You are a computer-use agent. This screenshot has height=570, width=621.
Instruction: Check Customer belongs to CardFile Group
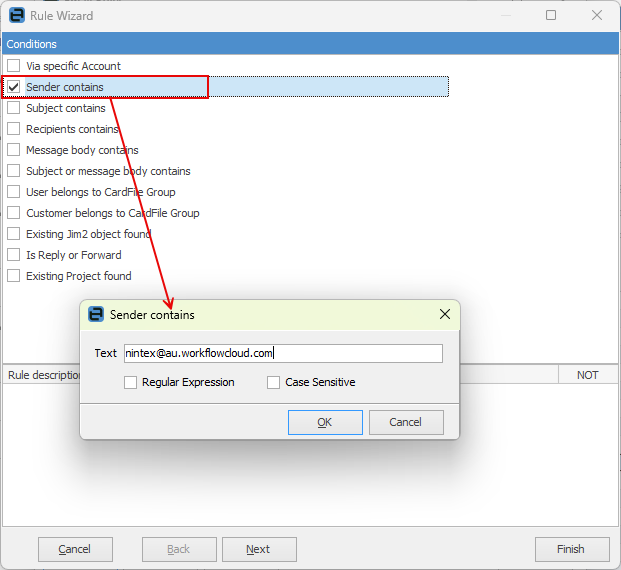coord(13,212)
